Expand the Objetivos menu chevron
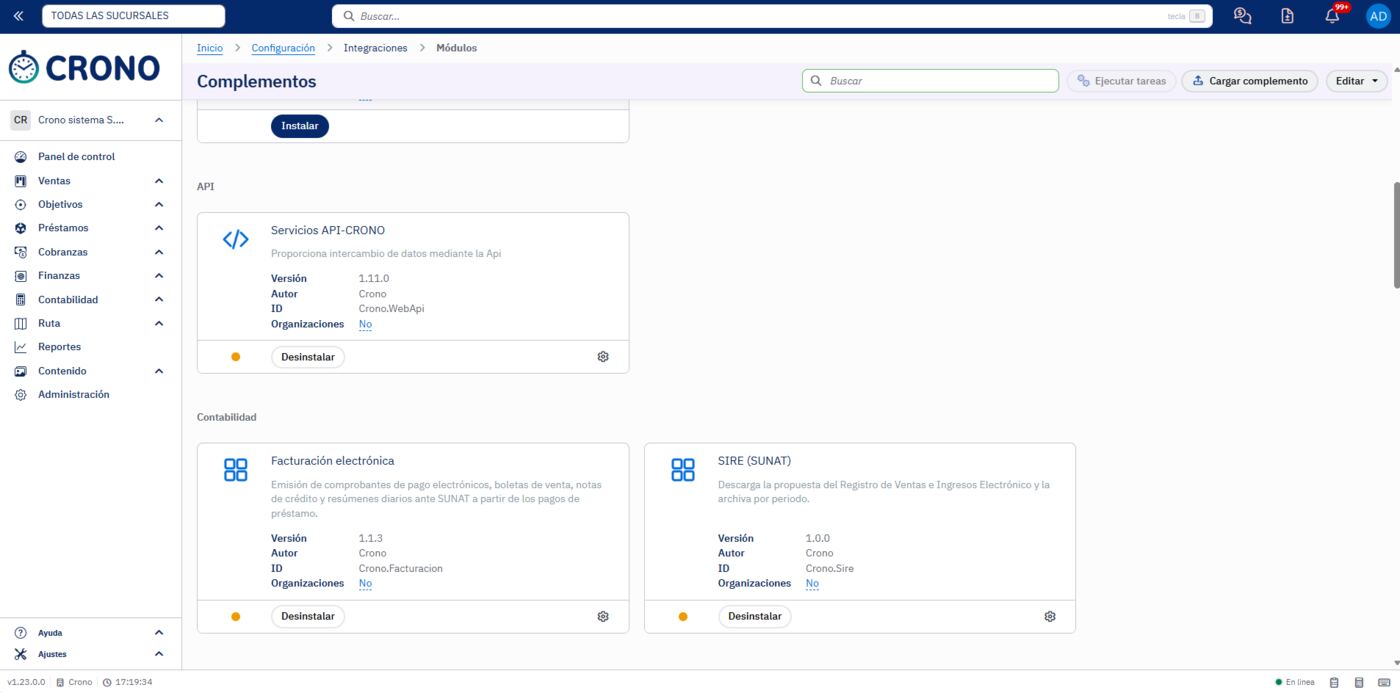The image size is (1400, 693). click(x=159, y=205)
